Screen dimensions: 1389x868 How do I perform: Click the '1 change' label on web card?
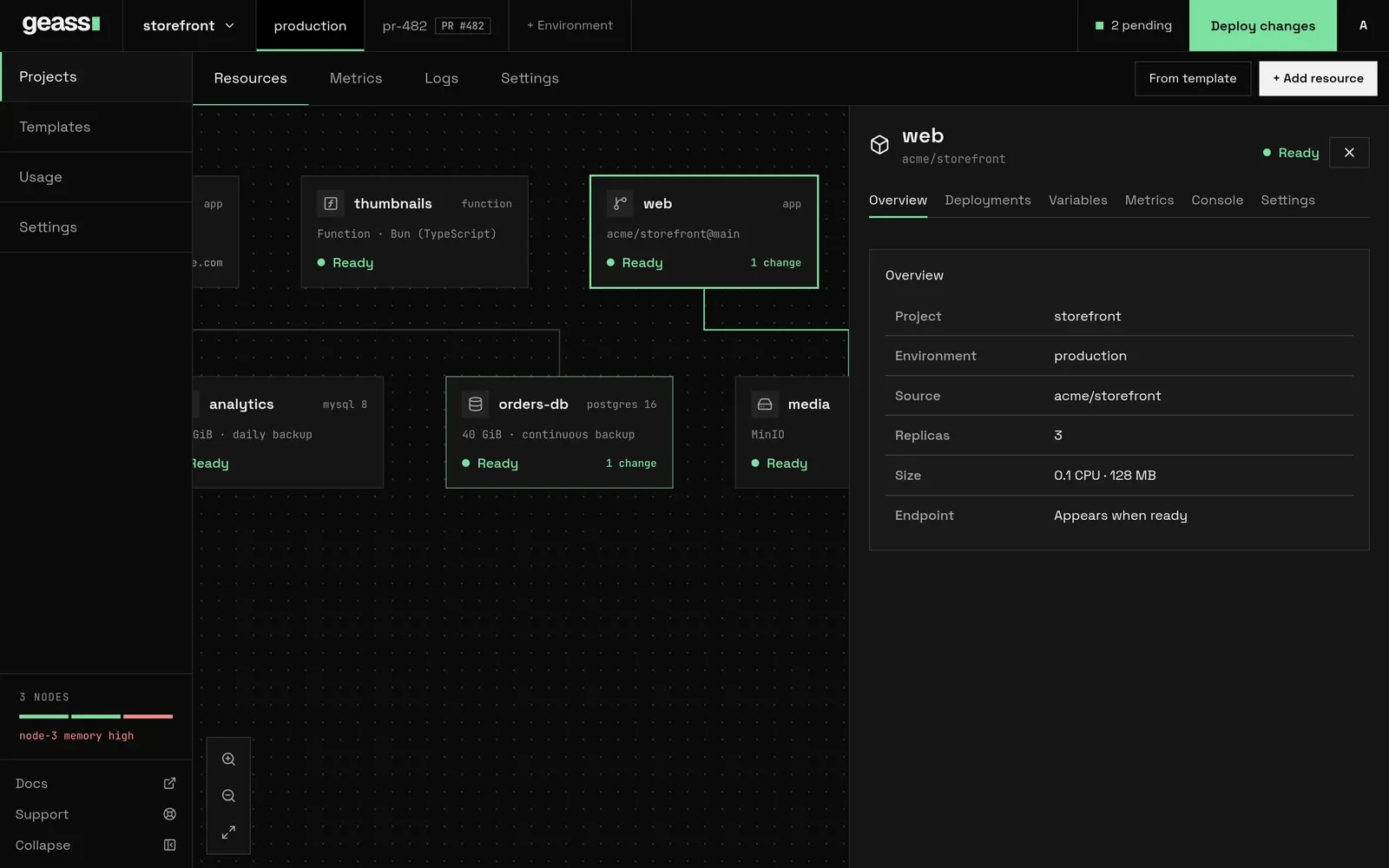[776, 262]
